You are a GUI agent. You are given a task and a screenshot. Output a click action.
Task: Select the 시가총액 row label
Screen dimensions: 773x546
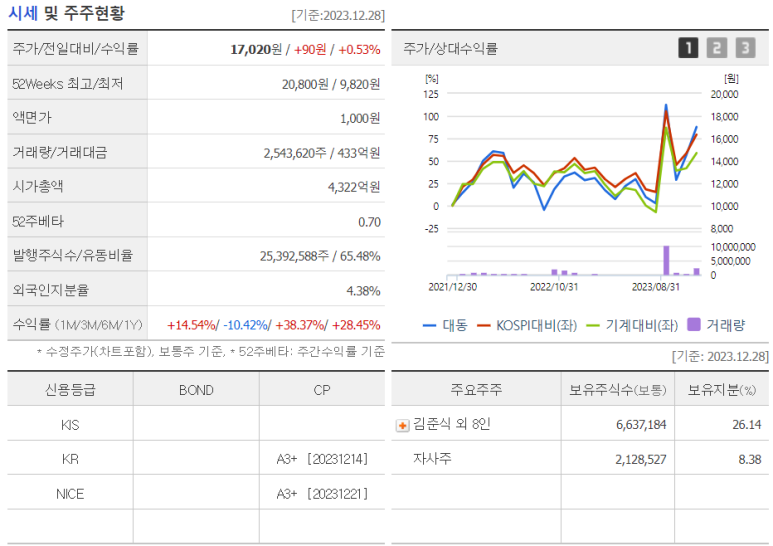[x=38, y=186]
